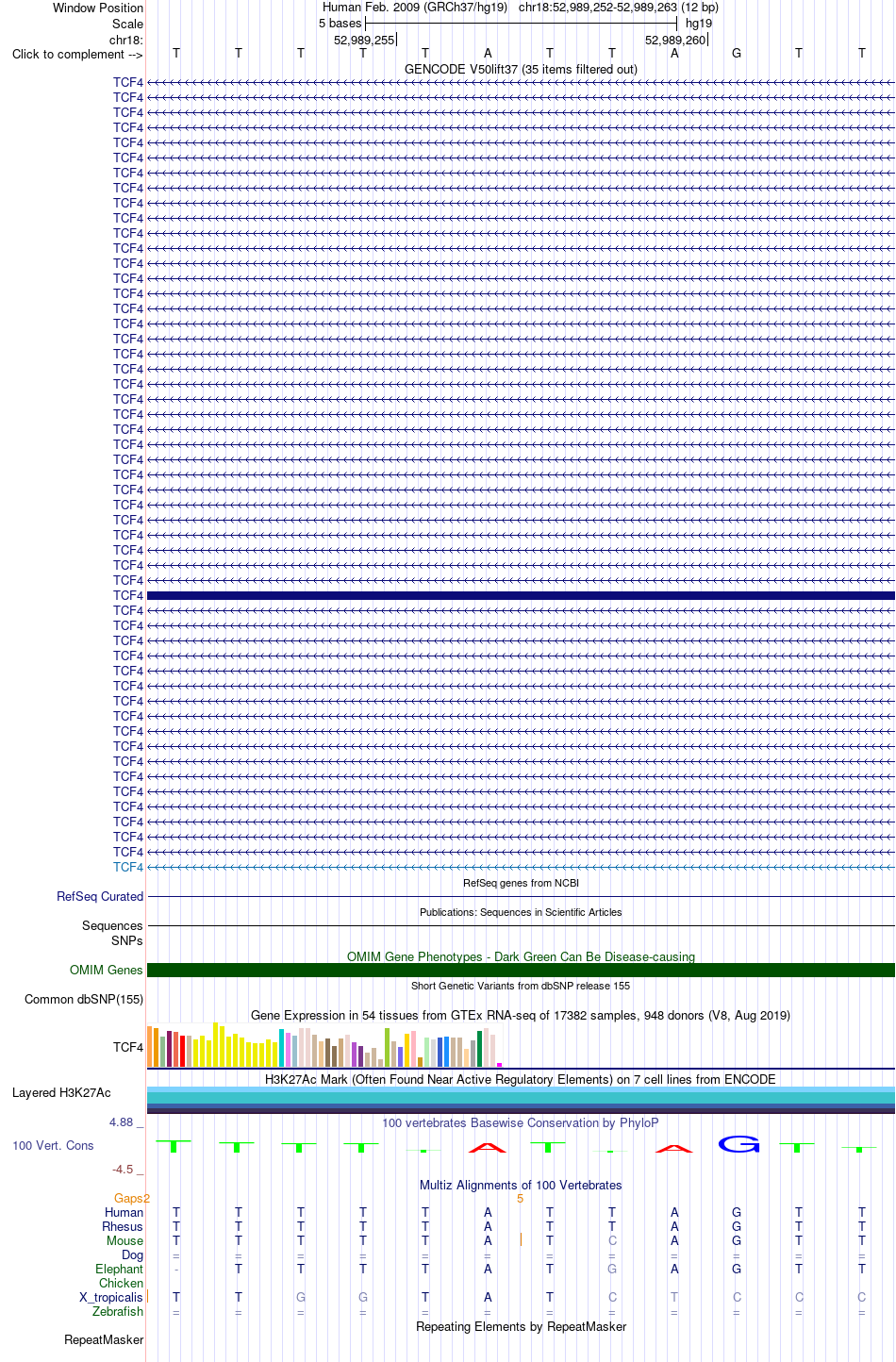Open 'Repeating Elements by RepeatMasker' title
Screen dimensions: 896x1362
tap(521, 1326)
